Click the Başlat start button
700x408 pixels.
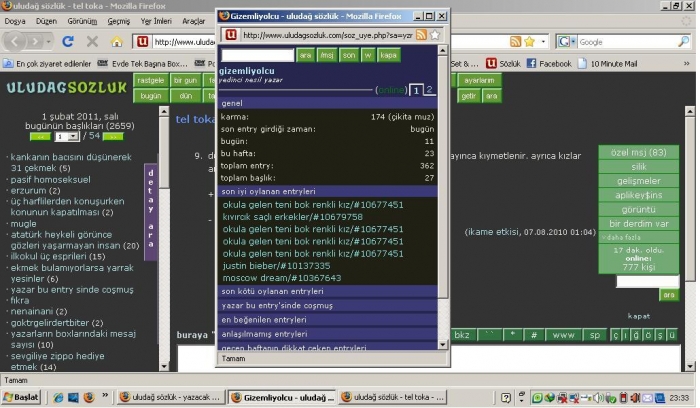[20, 397]
